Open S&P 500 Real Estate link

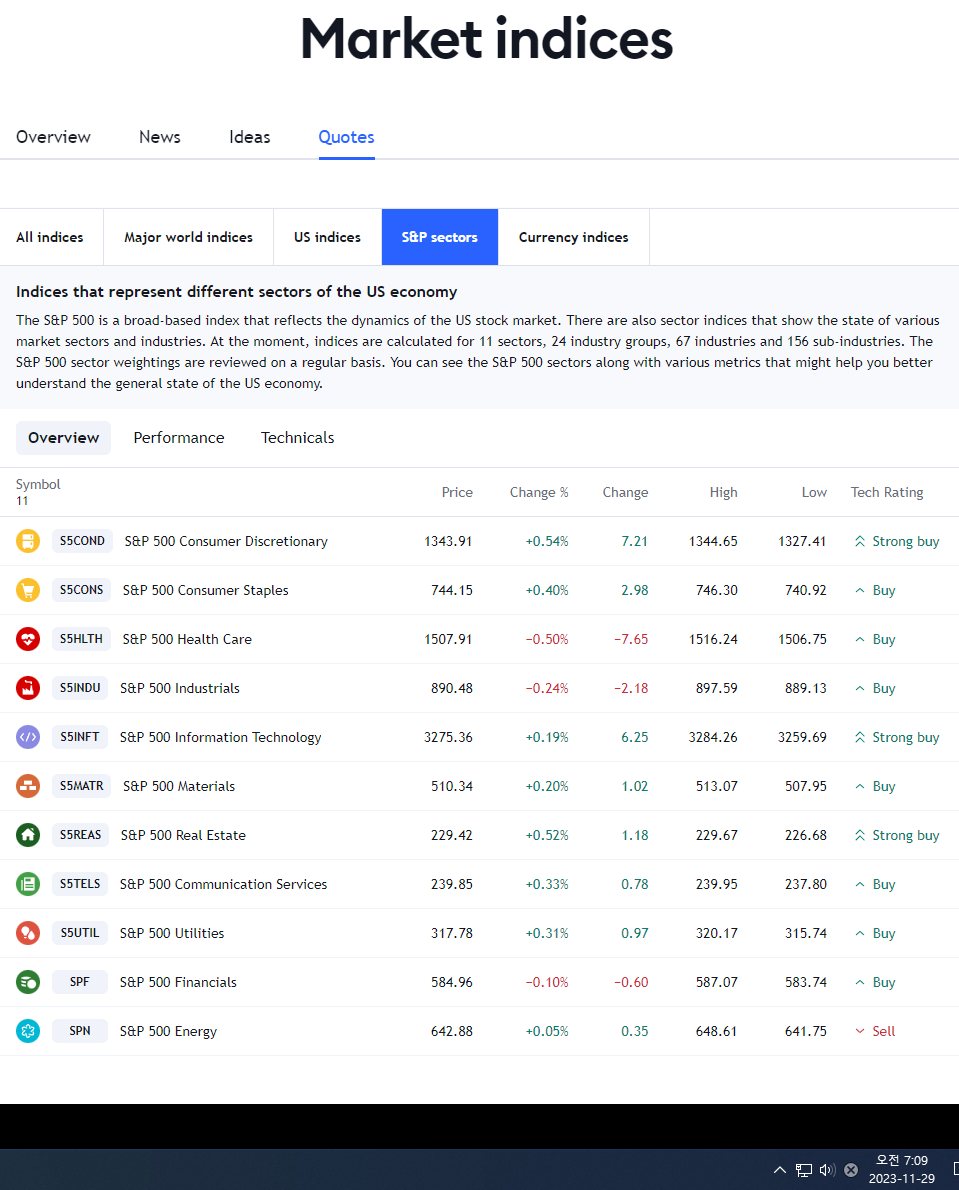183,835
